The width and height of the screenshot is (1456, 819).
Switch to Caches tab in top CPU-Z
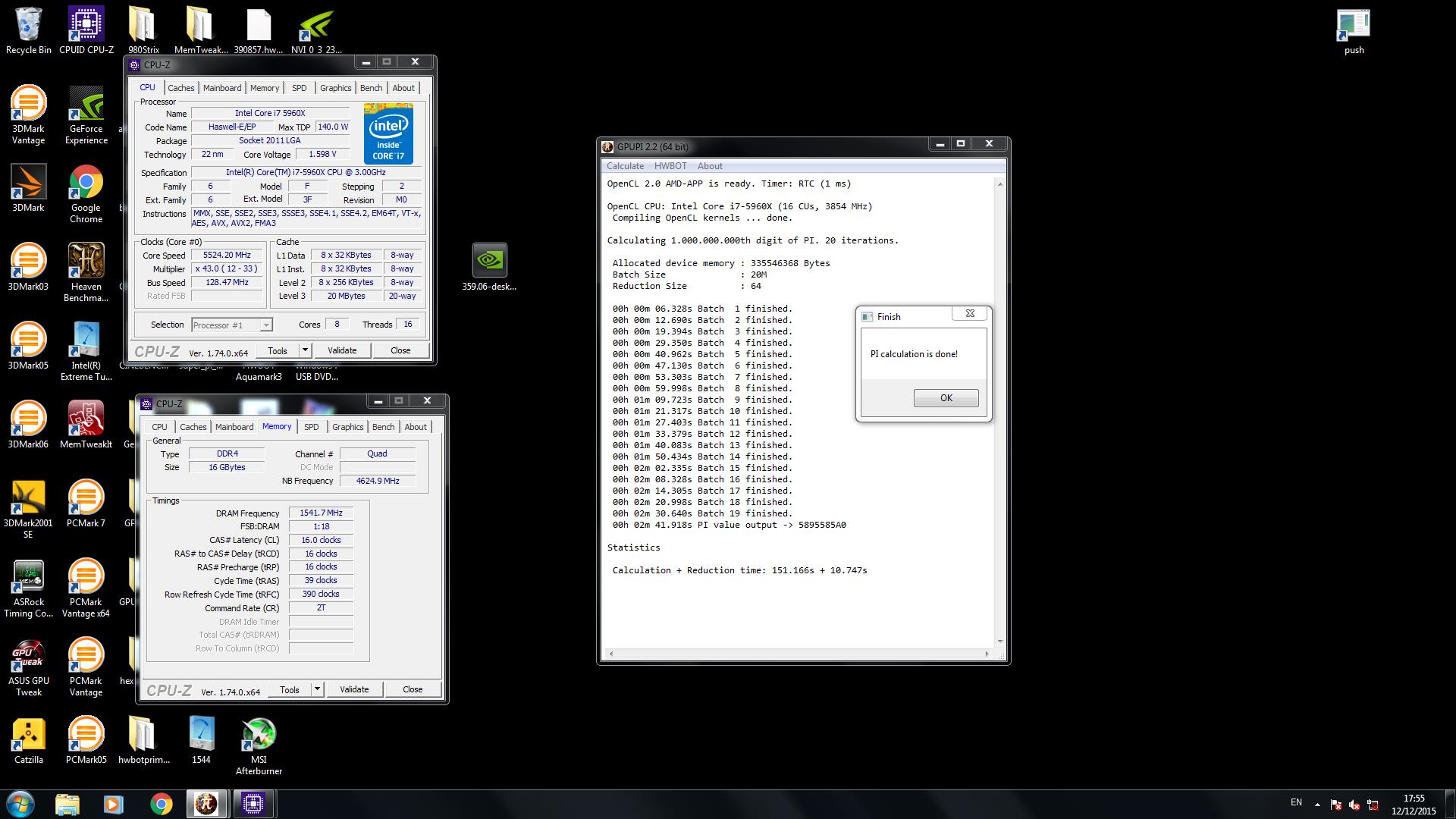(x=180, y=88)
